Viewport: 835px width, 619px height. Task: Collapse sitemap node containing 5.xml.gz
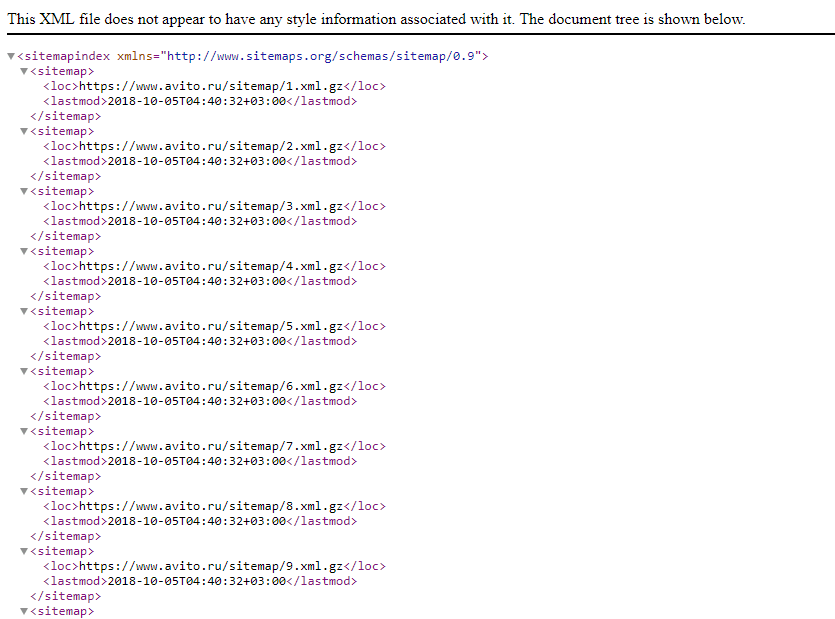coord(24,311)
